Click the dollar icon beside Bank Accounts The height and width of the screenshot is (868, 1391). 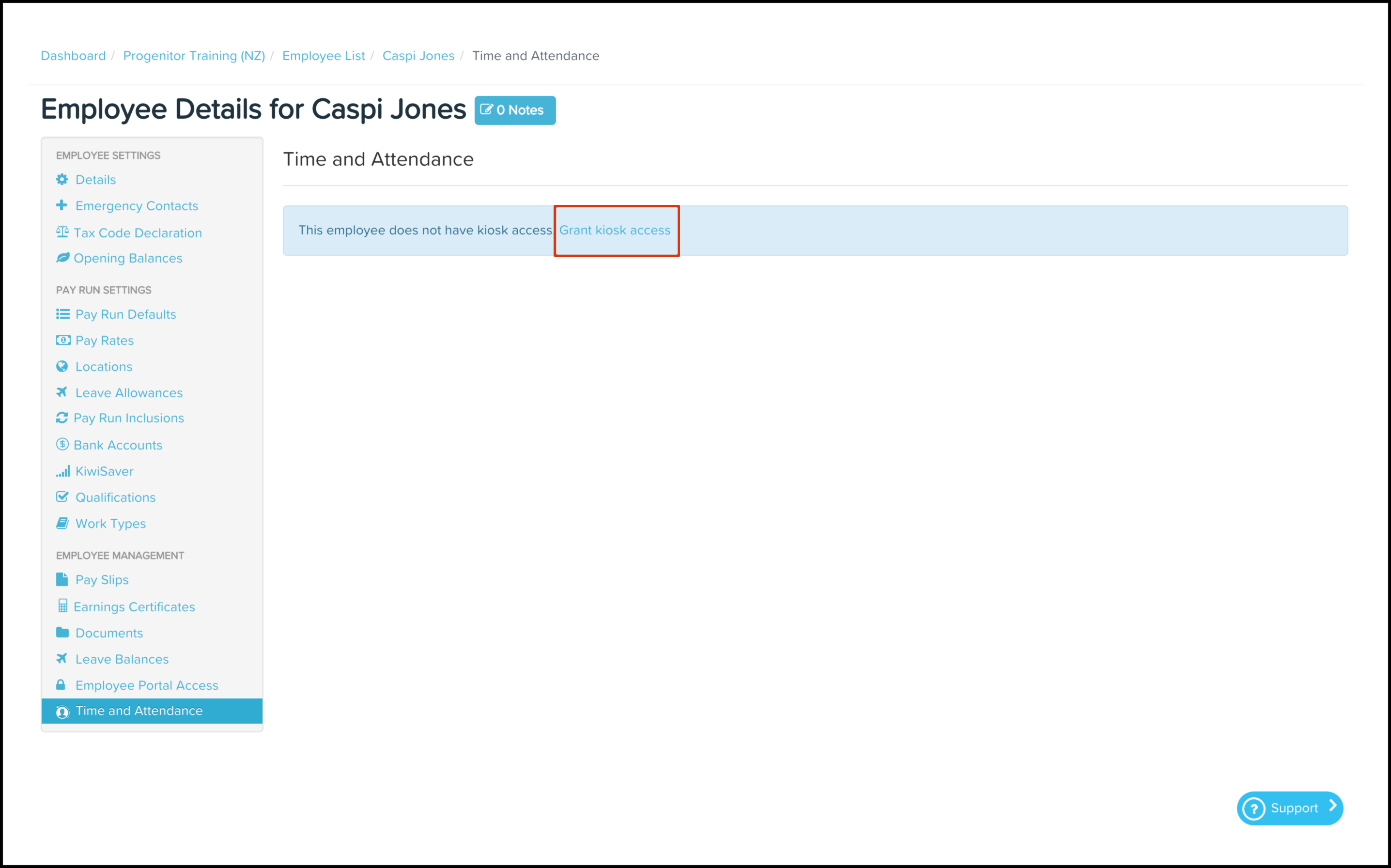62,444
